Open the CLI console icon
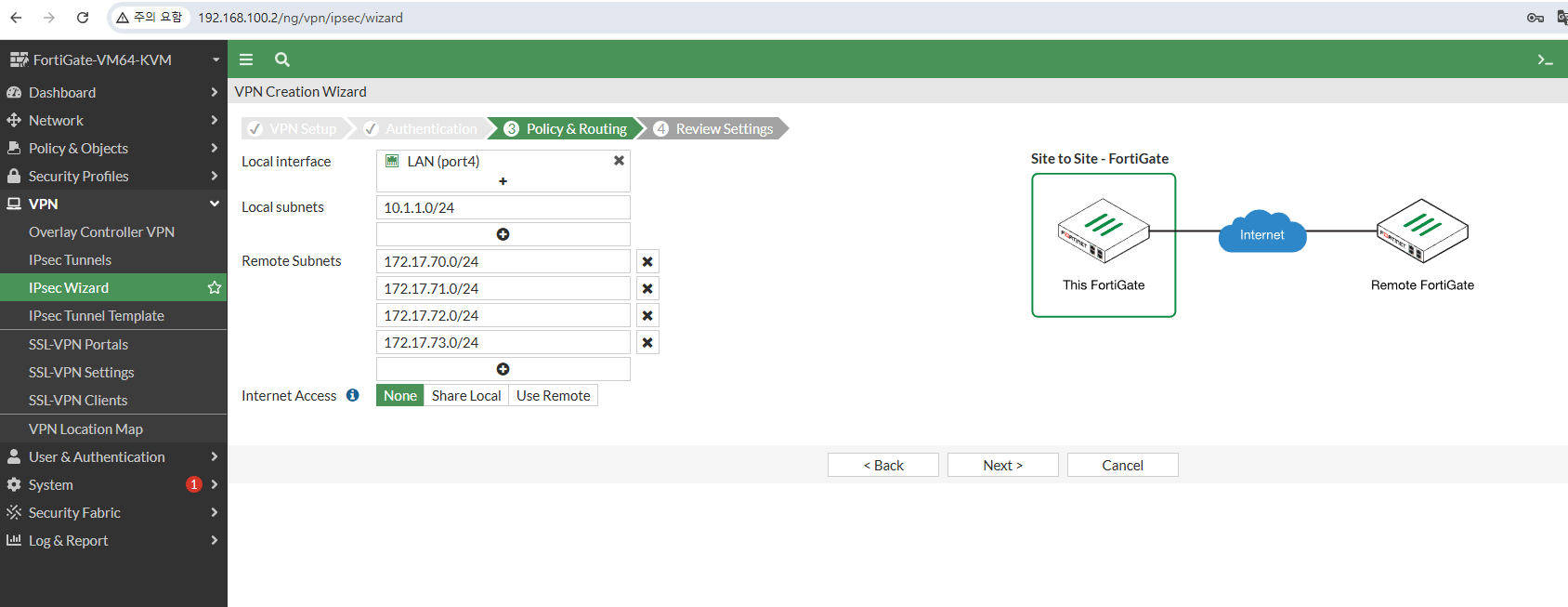 click(x=1545, y=59)
